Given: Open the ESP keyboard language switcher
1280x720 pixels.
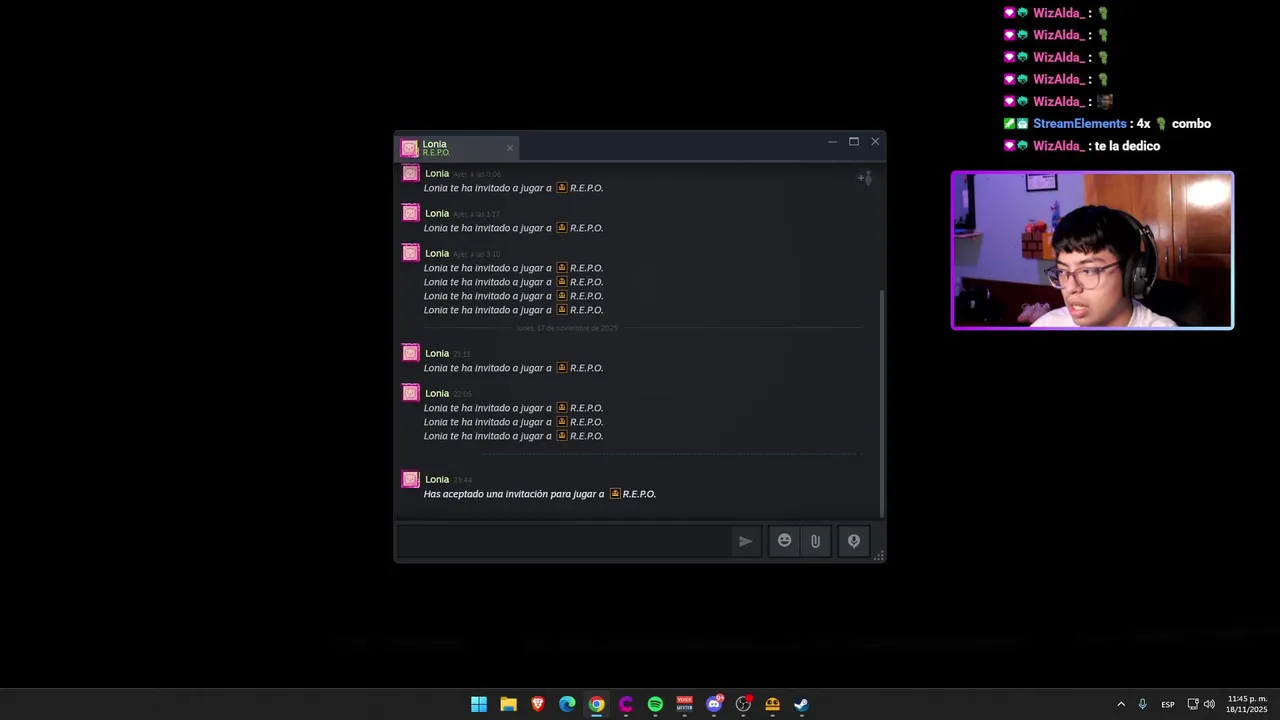Looking at the screenshot, I should [1168, 704].
